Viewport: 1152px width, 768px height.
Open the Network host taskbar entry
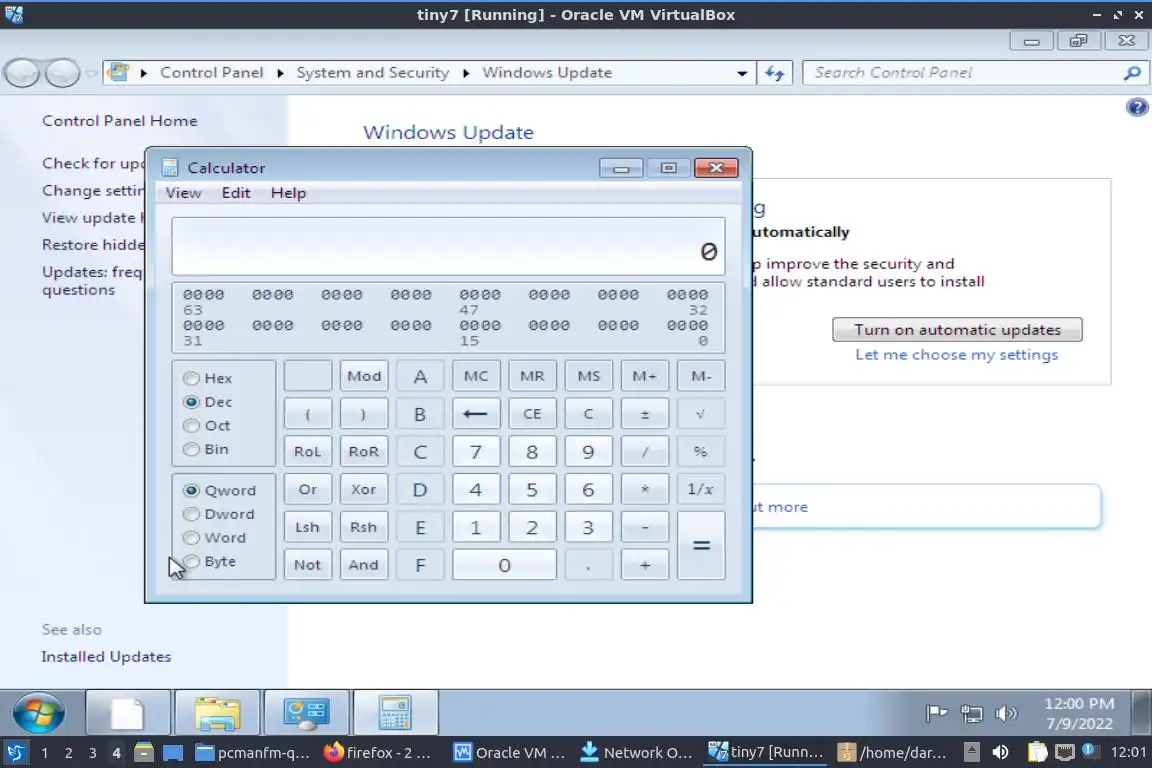pyautogui.click(x=636, y=753)
